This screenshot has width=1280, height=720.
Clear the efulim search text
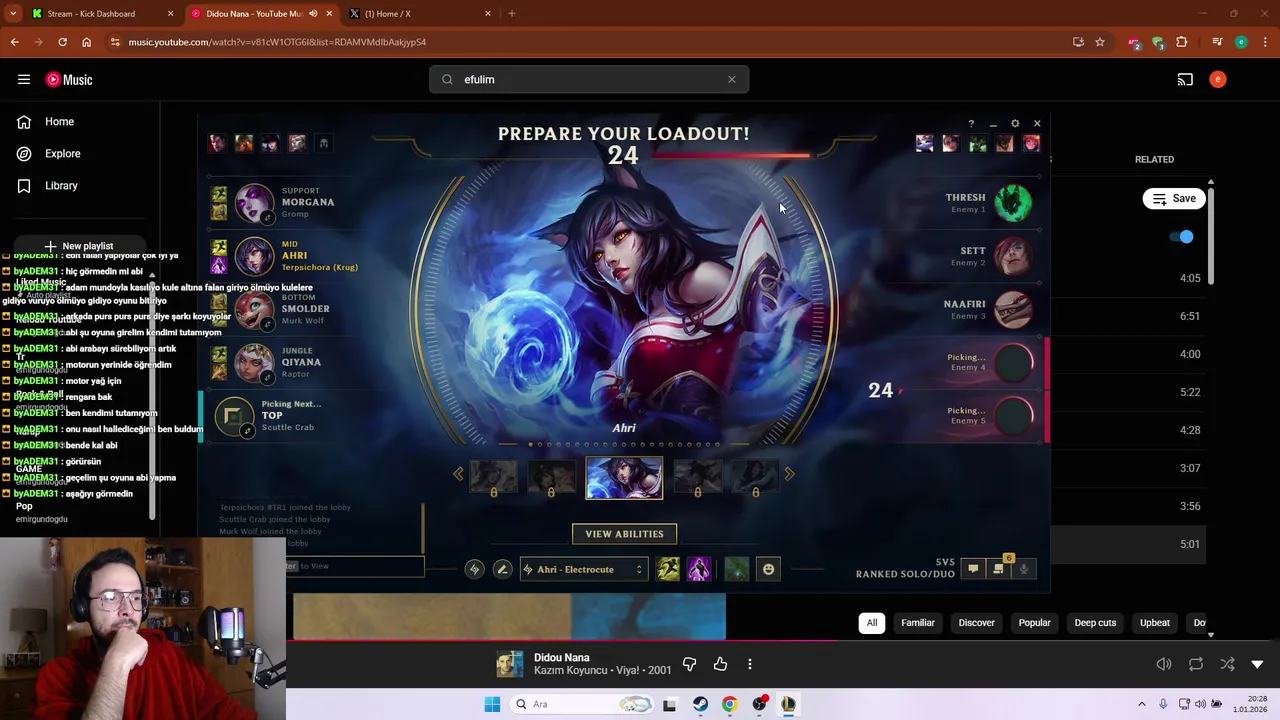[x=731, y=80]
